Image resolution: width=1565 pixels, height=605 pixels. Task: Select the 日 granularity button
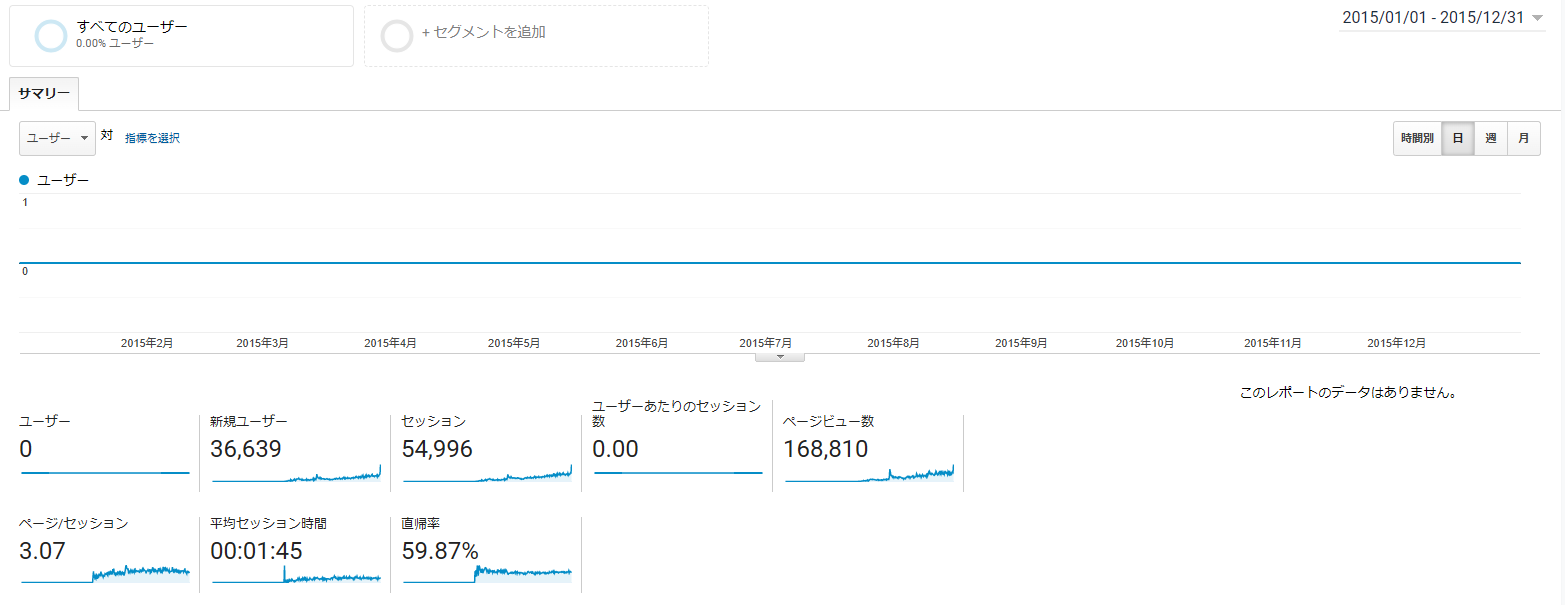coord(1457,138)
